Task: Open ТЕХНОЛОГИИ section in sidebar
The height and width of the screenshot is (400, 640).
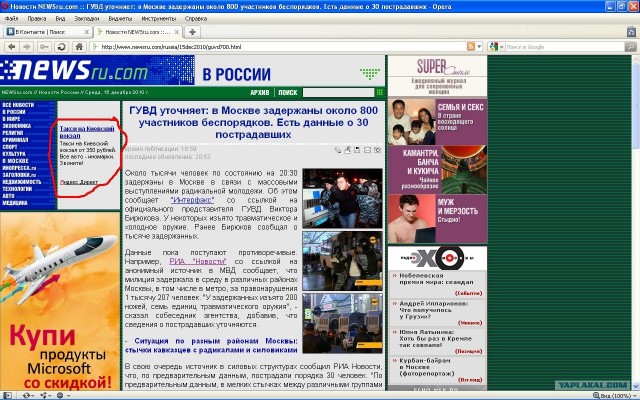Action: (17, 189)
